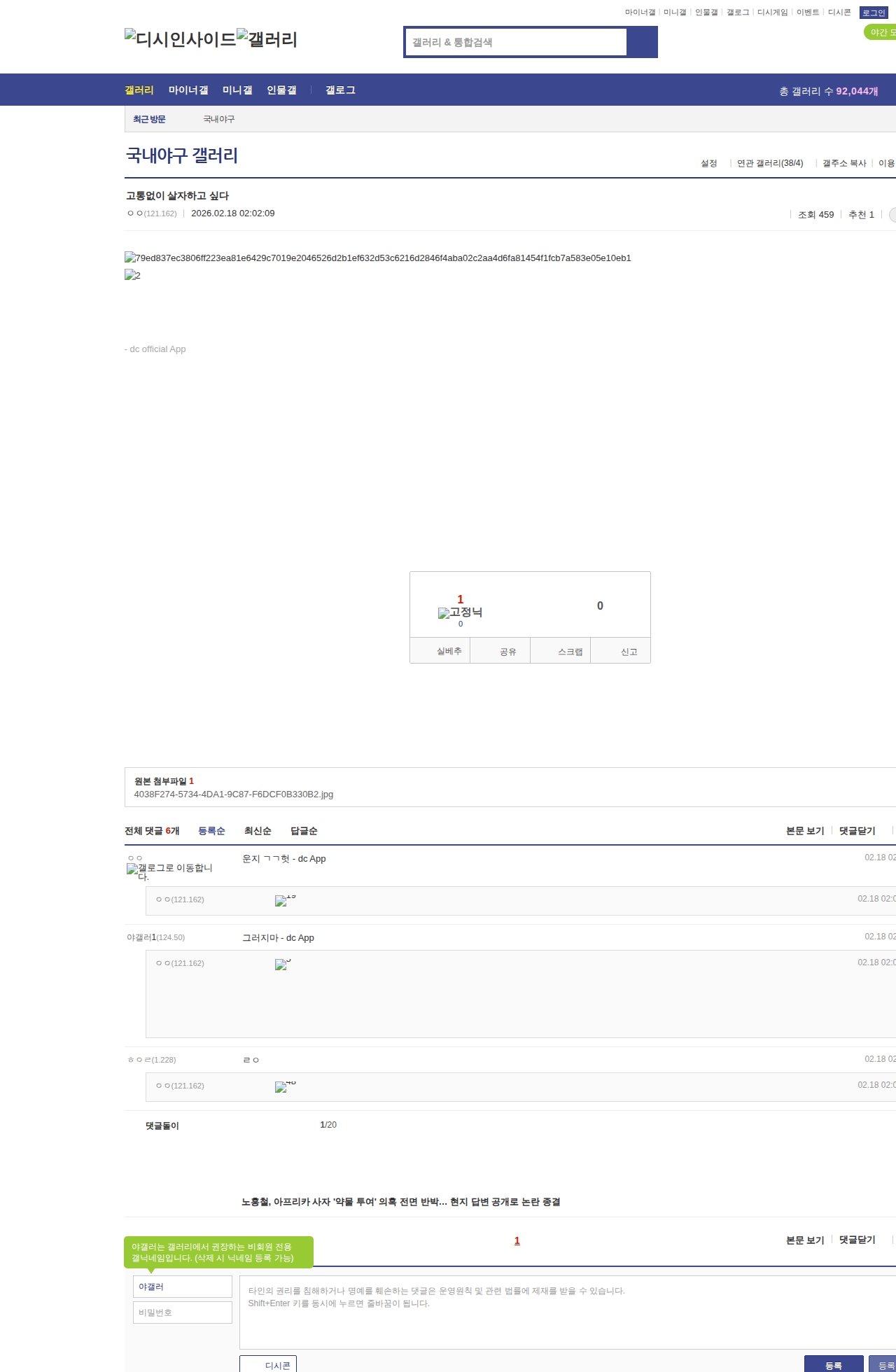Click 갤주소 복사 link

pyautogui.click(x=844, y=163)
